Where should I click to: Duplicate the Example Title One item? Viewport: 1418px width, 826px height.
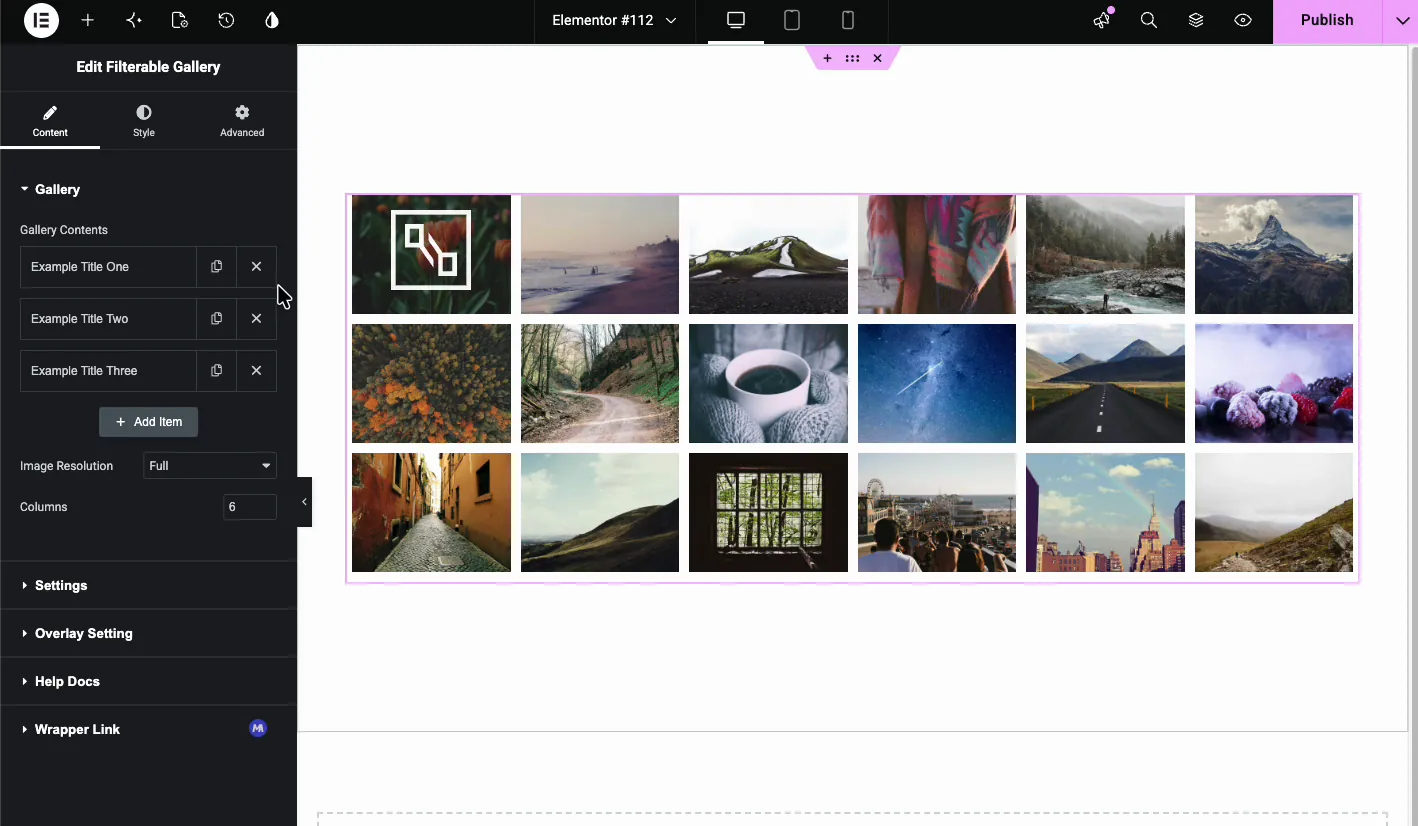(216, 267)
